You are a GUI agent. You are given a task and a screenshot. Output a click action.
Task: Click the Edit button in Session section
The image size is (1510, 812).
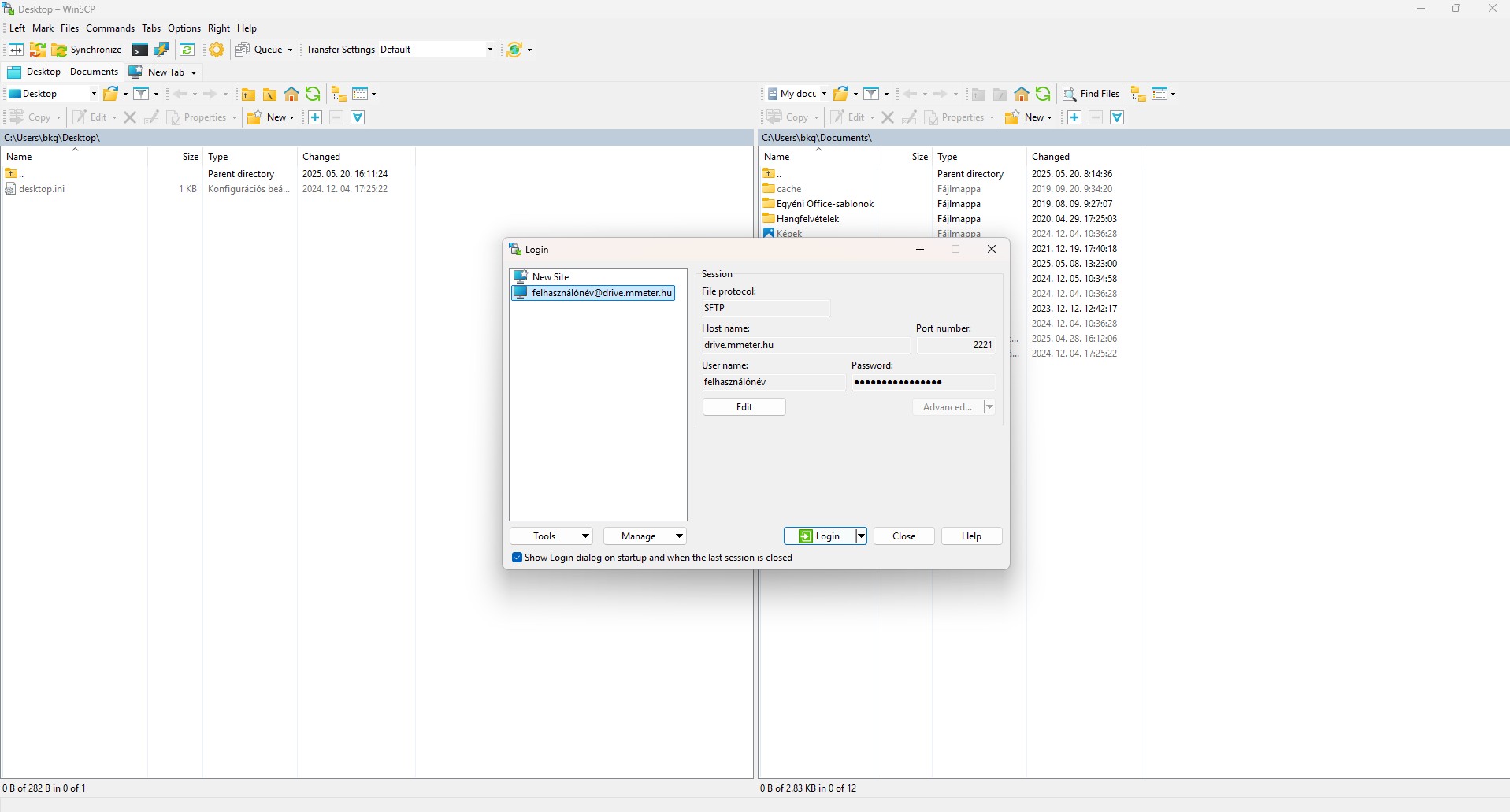point(744,407)
